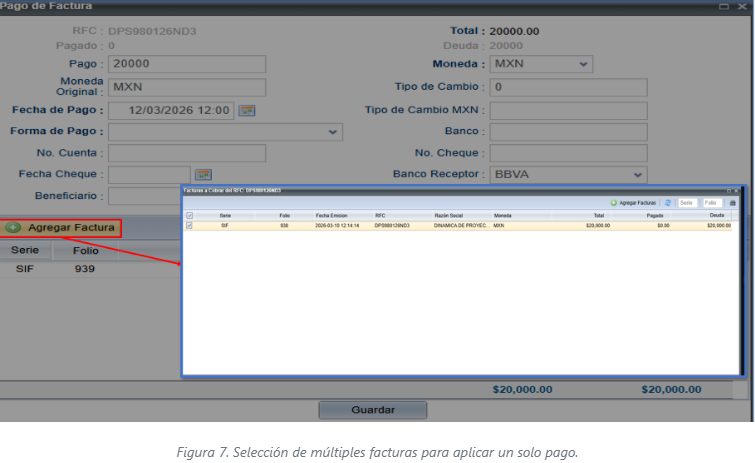Toggle the select-all checkbox in header row

pos(190,215)
